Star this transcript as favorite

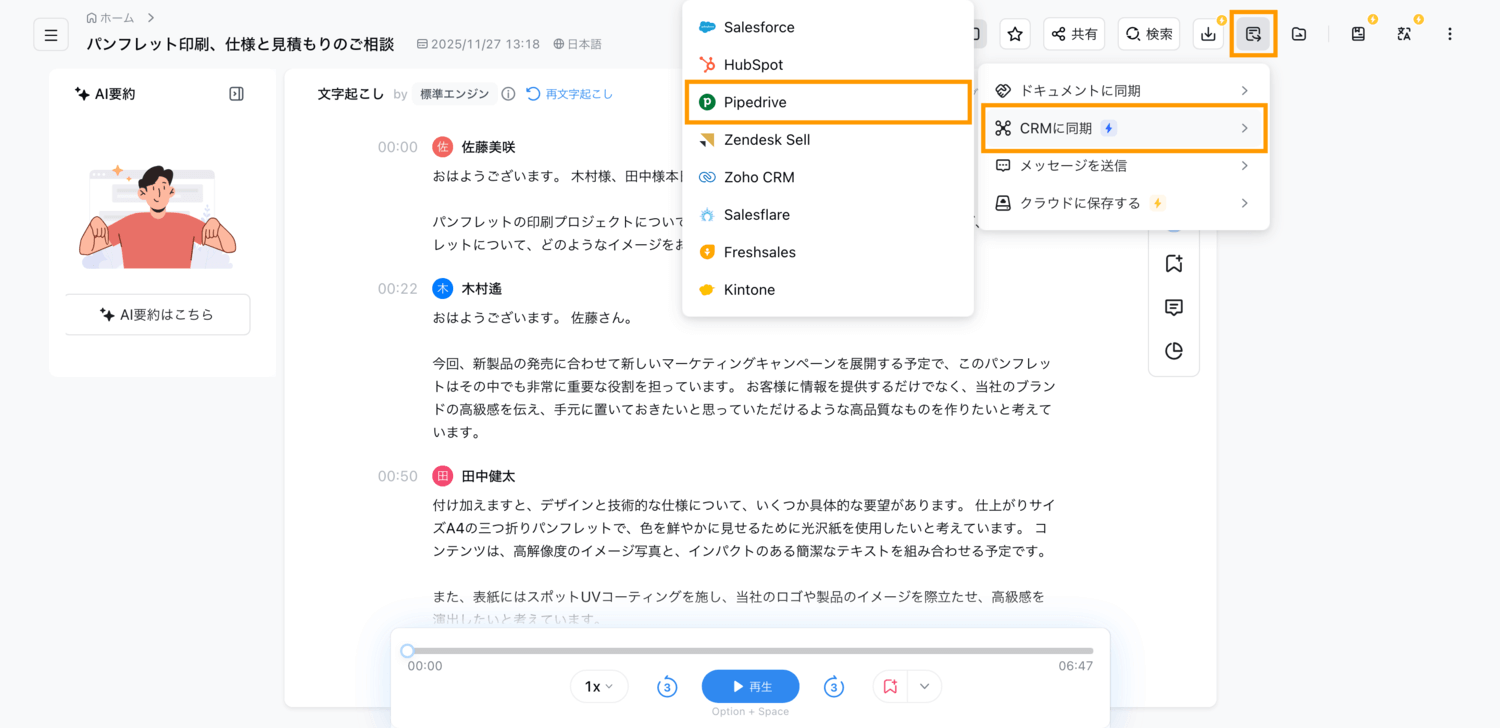click(x=1015, y=34)
